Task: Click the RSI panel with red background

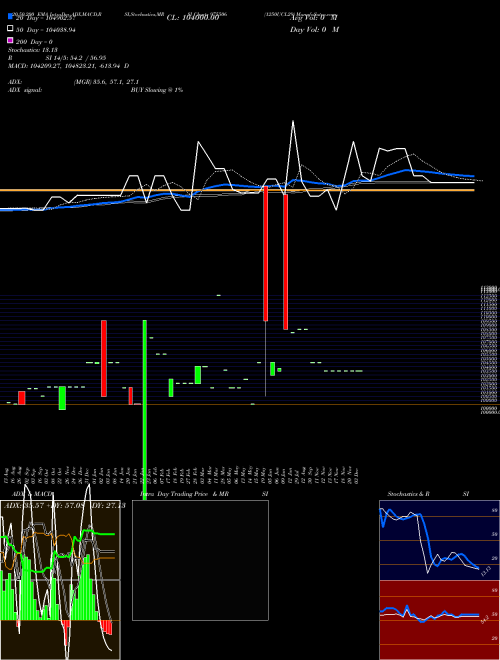Action: pos(439,620)
